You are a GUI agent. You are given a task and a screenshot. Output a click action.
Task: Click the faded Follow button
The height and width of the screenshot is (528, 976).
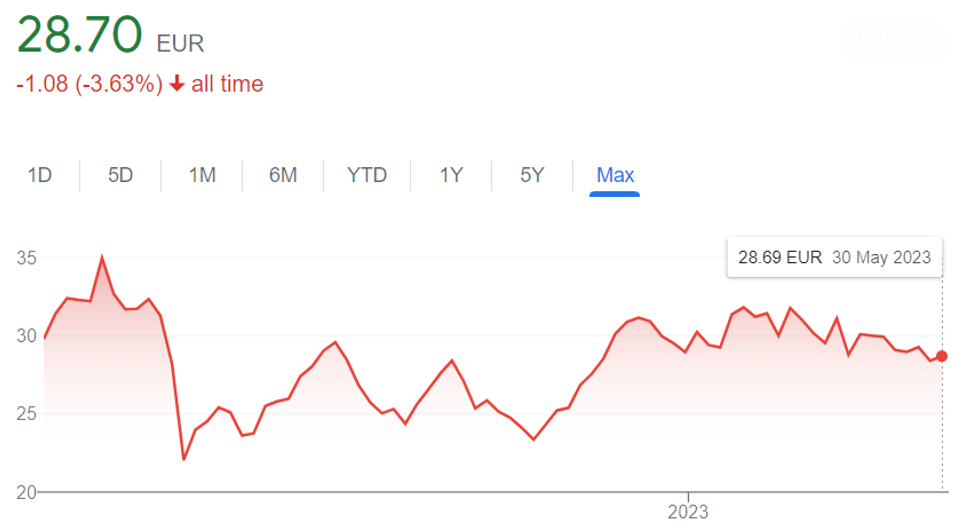coord(894,41)
